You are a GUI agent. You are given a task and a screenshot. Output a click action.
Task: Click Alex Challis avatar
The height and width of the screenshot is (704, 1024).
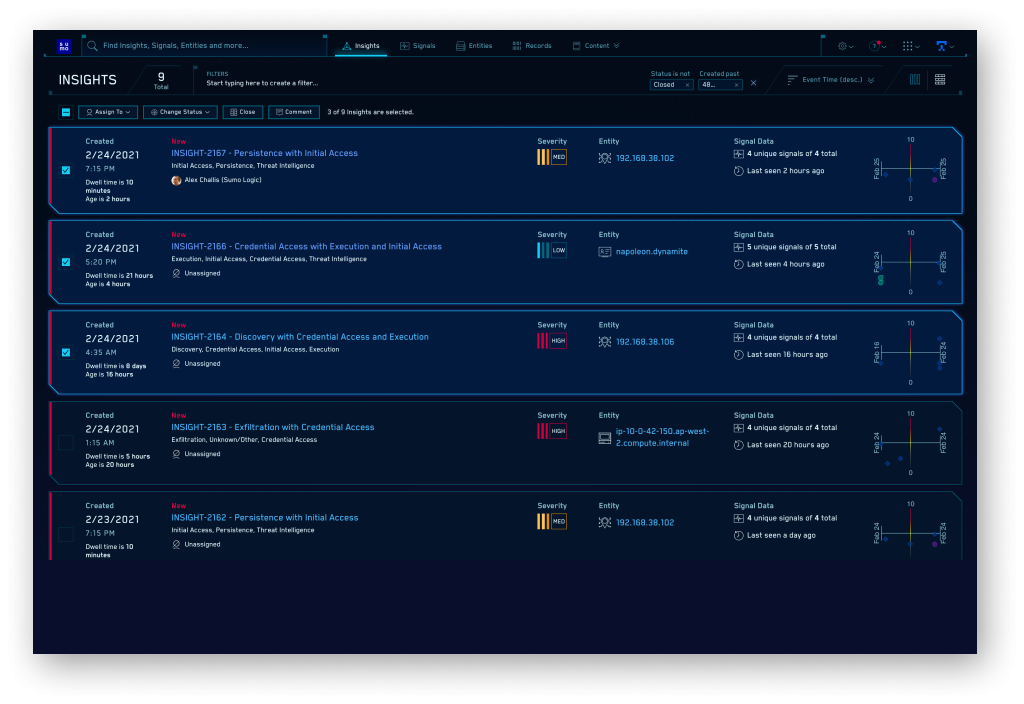click(176, 180)
